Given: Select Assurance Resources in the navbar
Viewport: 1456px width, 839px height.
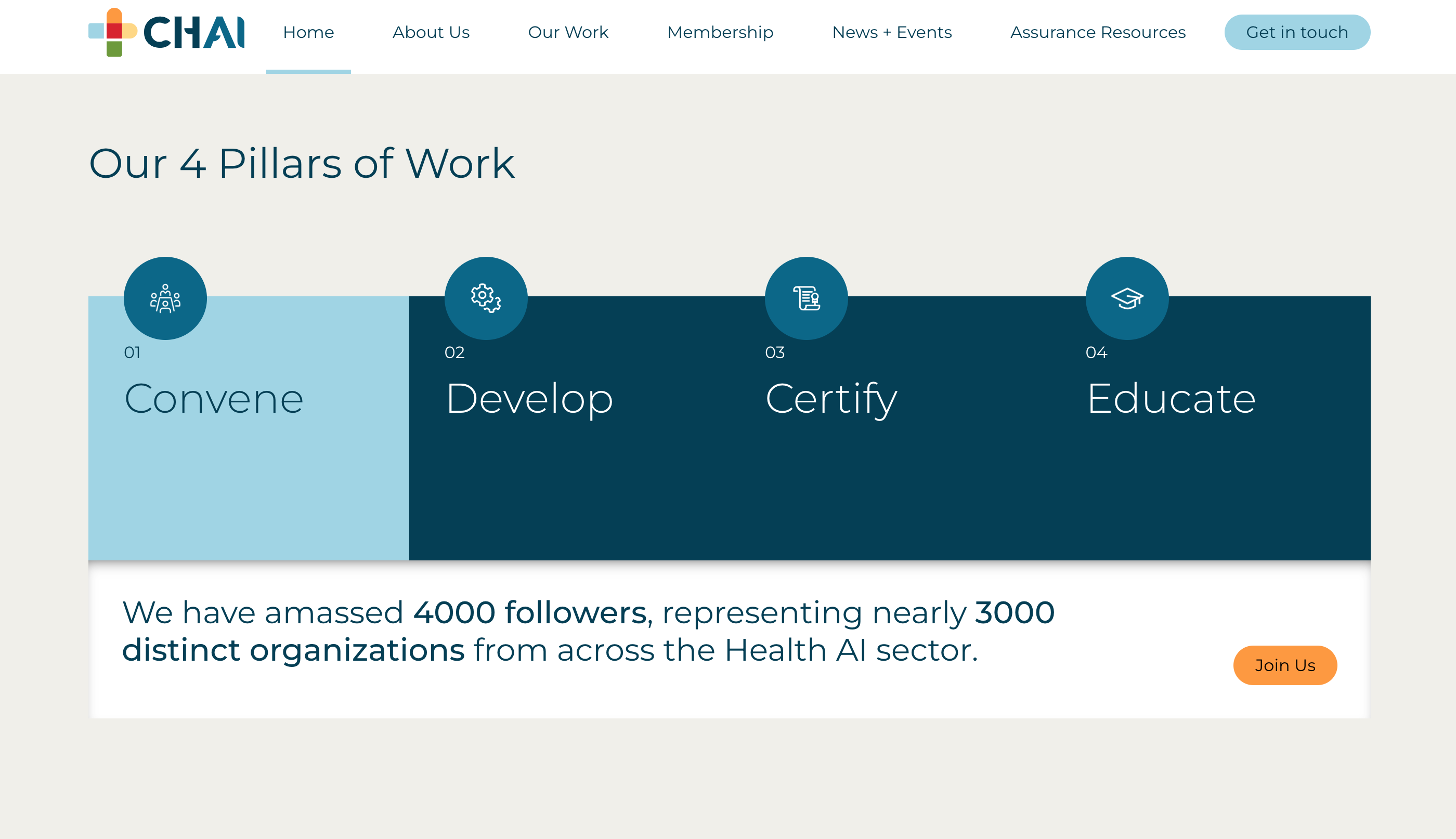Looking at the screenshot, I should coord(1098,32).
